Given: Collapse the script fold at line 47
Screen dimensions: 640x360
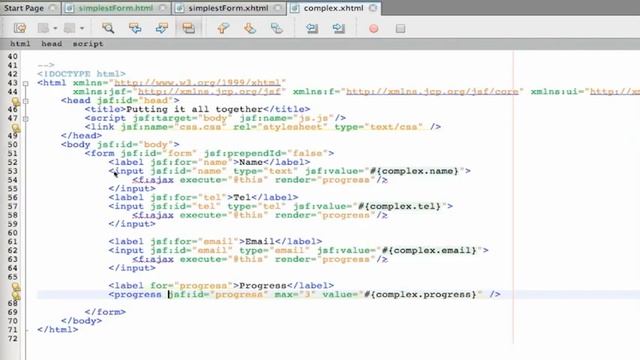Looking at the screenshot, I should coord(25,119).
